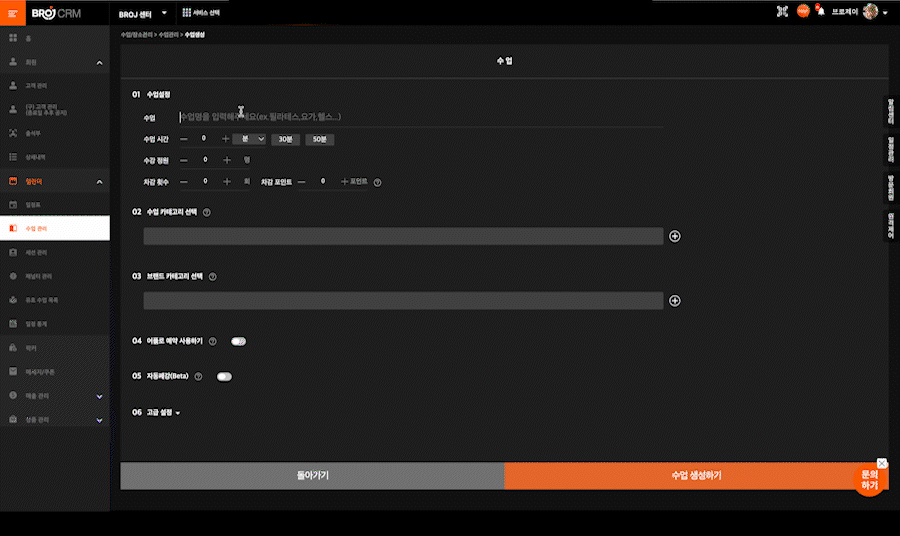
Task: Click the 수업관리 breadcrumb link
Action: (x=168, y=35)
